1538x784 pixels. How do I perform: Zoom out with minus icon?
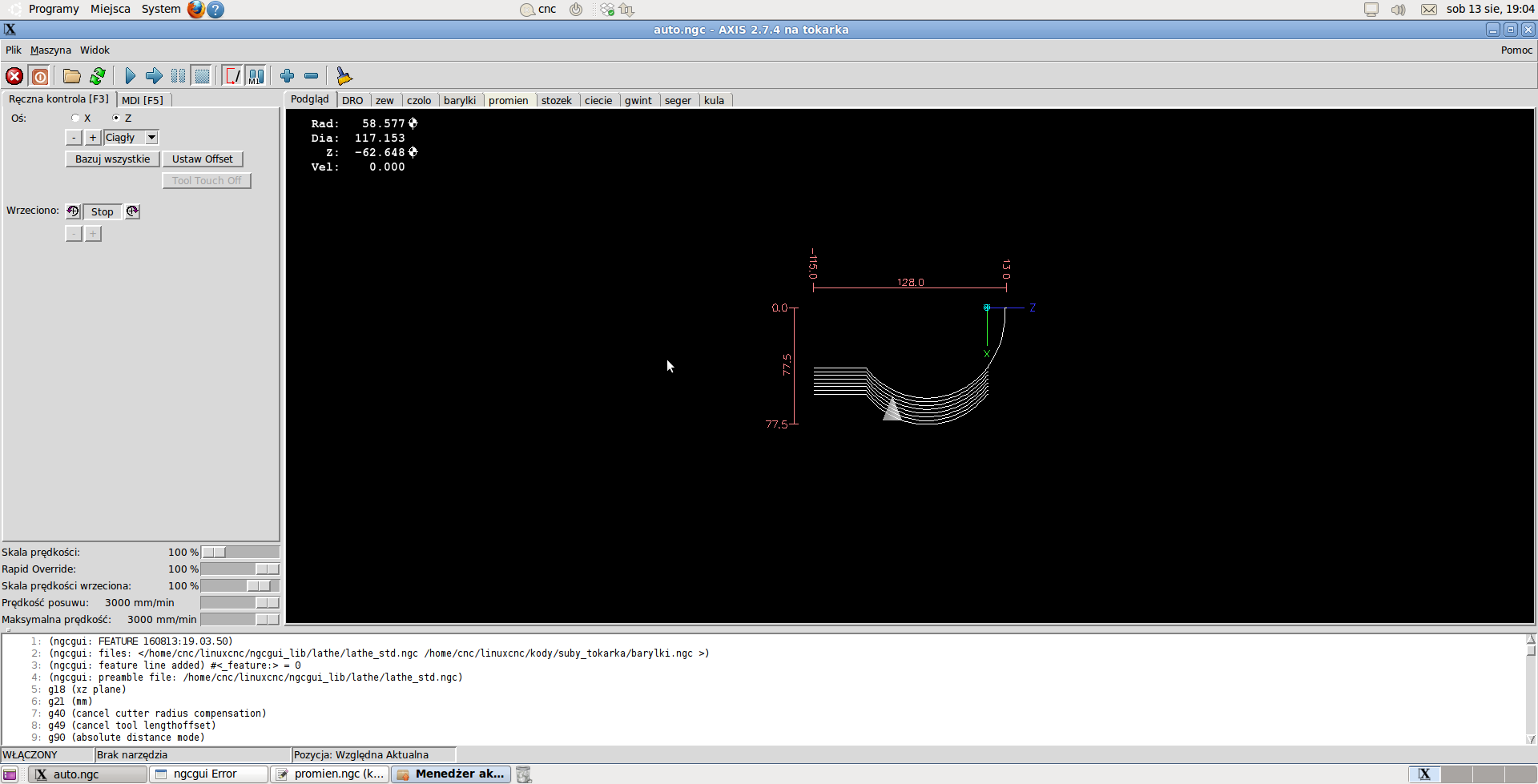(312, 76)
